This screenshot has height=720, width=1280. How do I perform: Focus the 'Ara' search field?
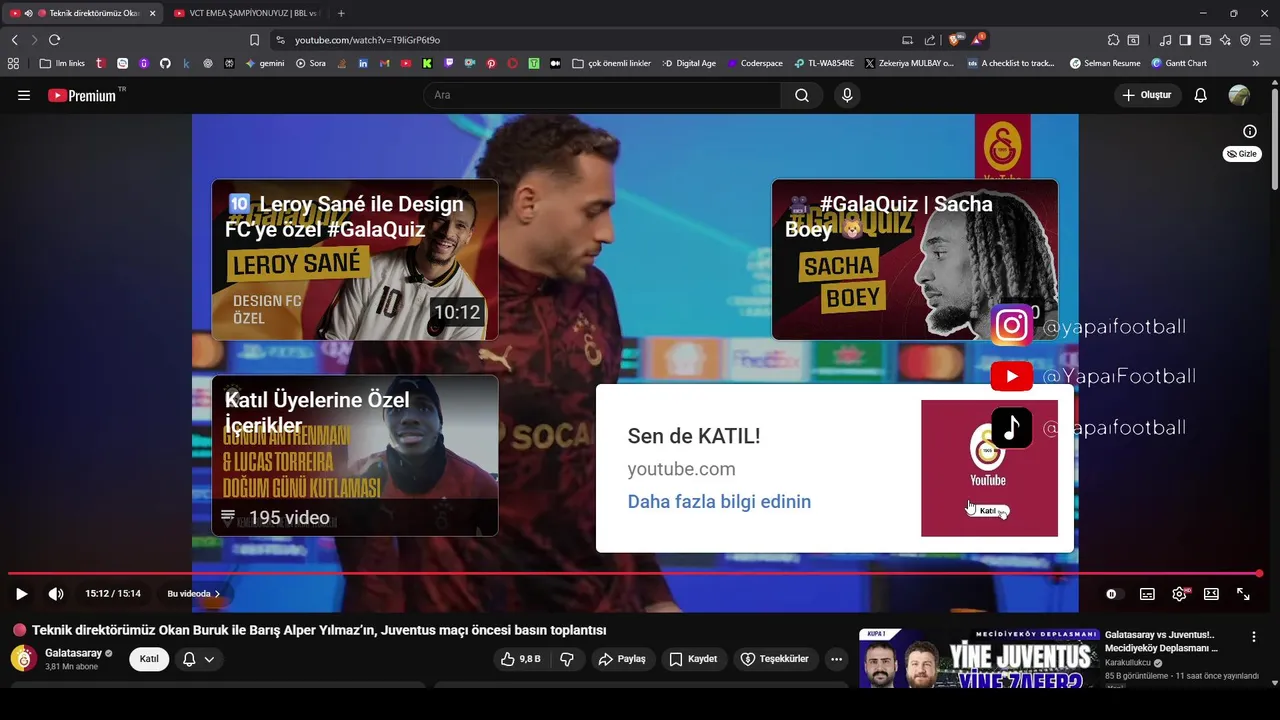(603, 95)
